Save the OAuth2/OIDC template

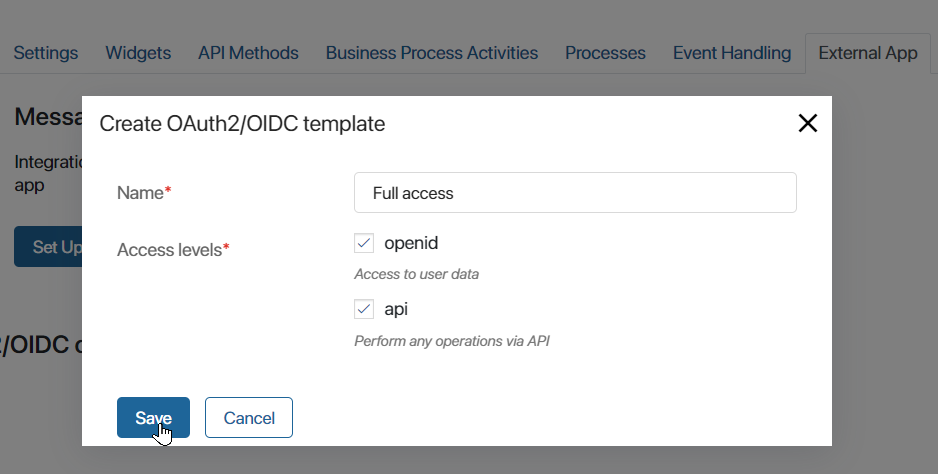pos(153,417)
